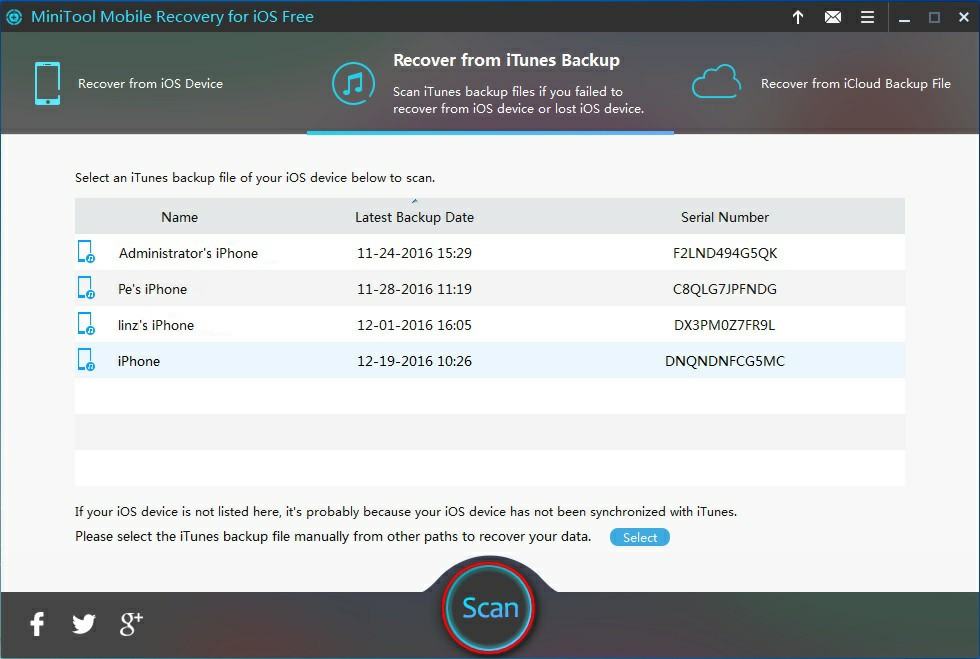Click the upgrade arrow icon in title bar

(x=798, y=17)
